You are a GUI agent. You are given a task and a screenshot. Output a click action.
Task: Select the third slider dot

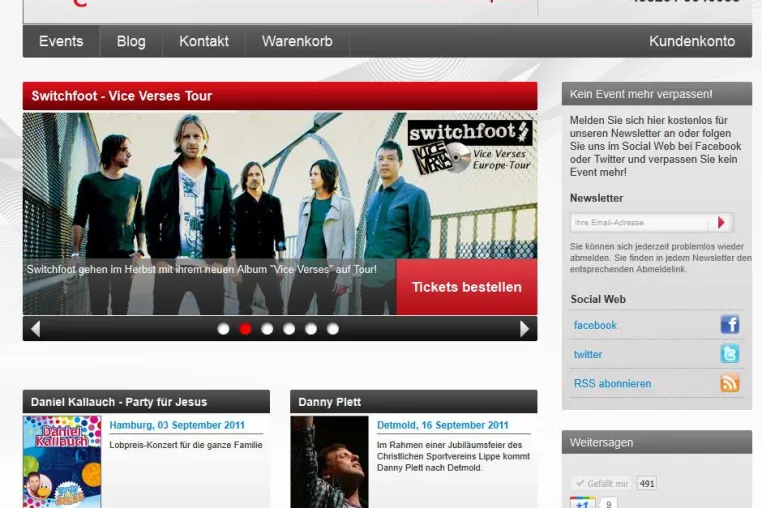pyautogui.click(x=267, y=329)
